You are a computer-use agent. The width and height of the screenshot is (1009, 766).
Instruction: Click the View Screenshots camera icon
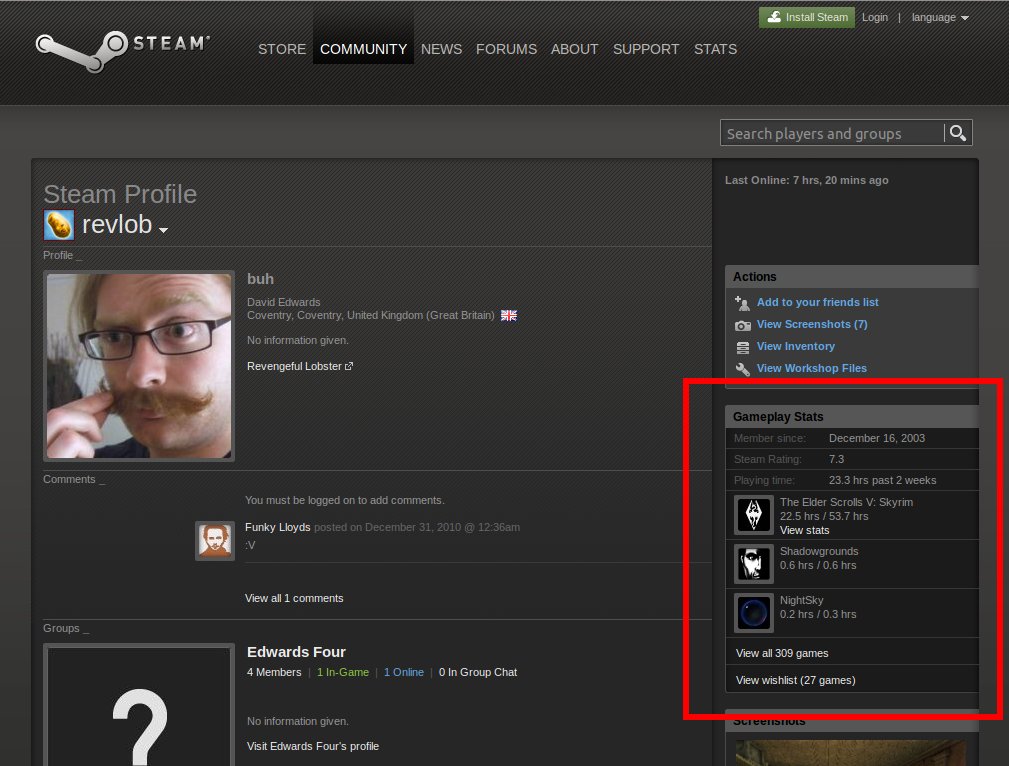pyautogui.click(x=742, y=325)
